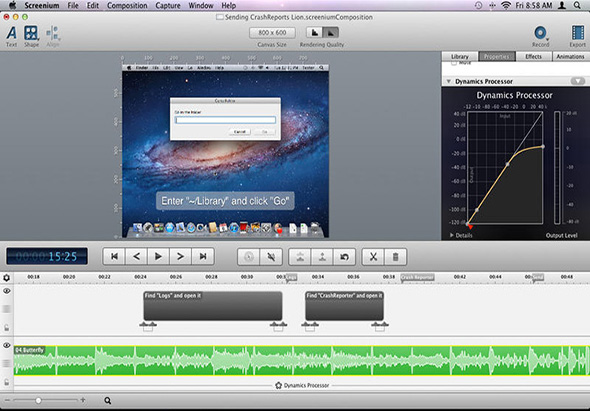The image size is (590, 411).
Task: Choose the high rendering quality segment
Action: [x=330, y=33]
